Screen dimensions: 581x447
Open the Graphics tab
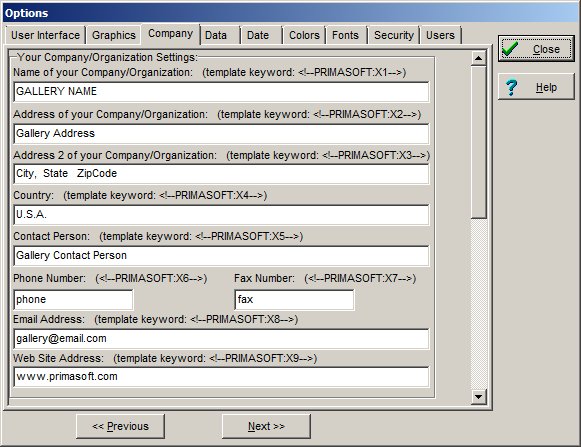pyautogui.click(x=114, y=35)
